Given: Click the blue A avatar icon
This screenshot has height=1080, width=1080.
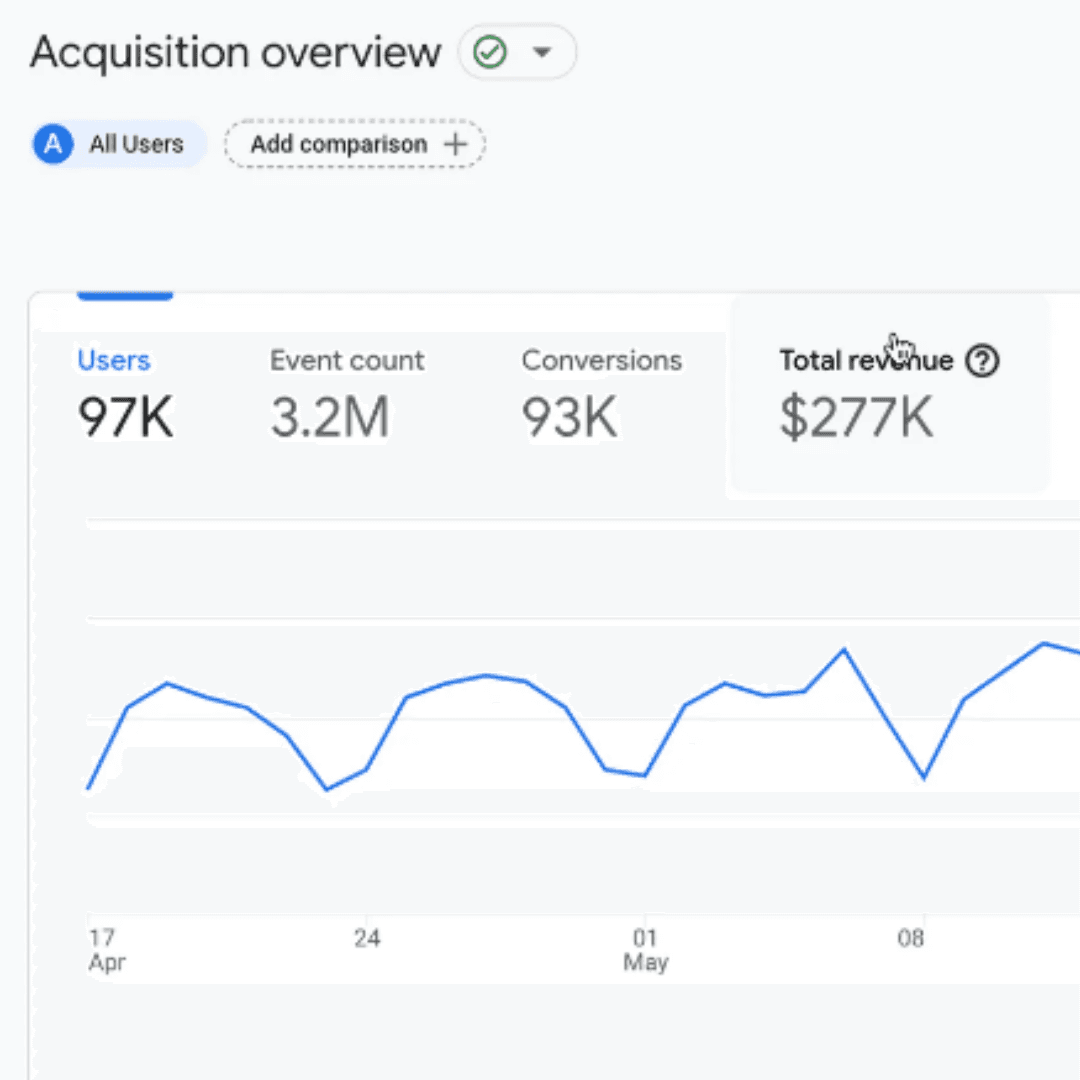Looking at the screenshot, I should click(53, 144).
